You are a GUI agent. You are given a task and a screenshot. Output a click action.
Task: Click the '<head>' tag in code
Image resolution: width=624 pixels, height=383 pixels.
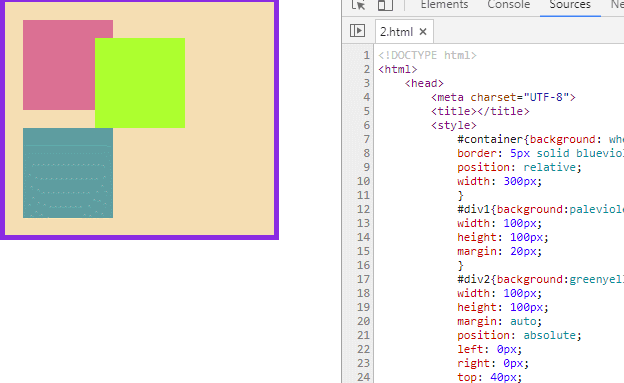point(424,83)
